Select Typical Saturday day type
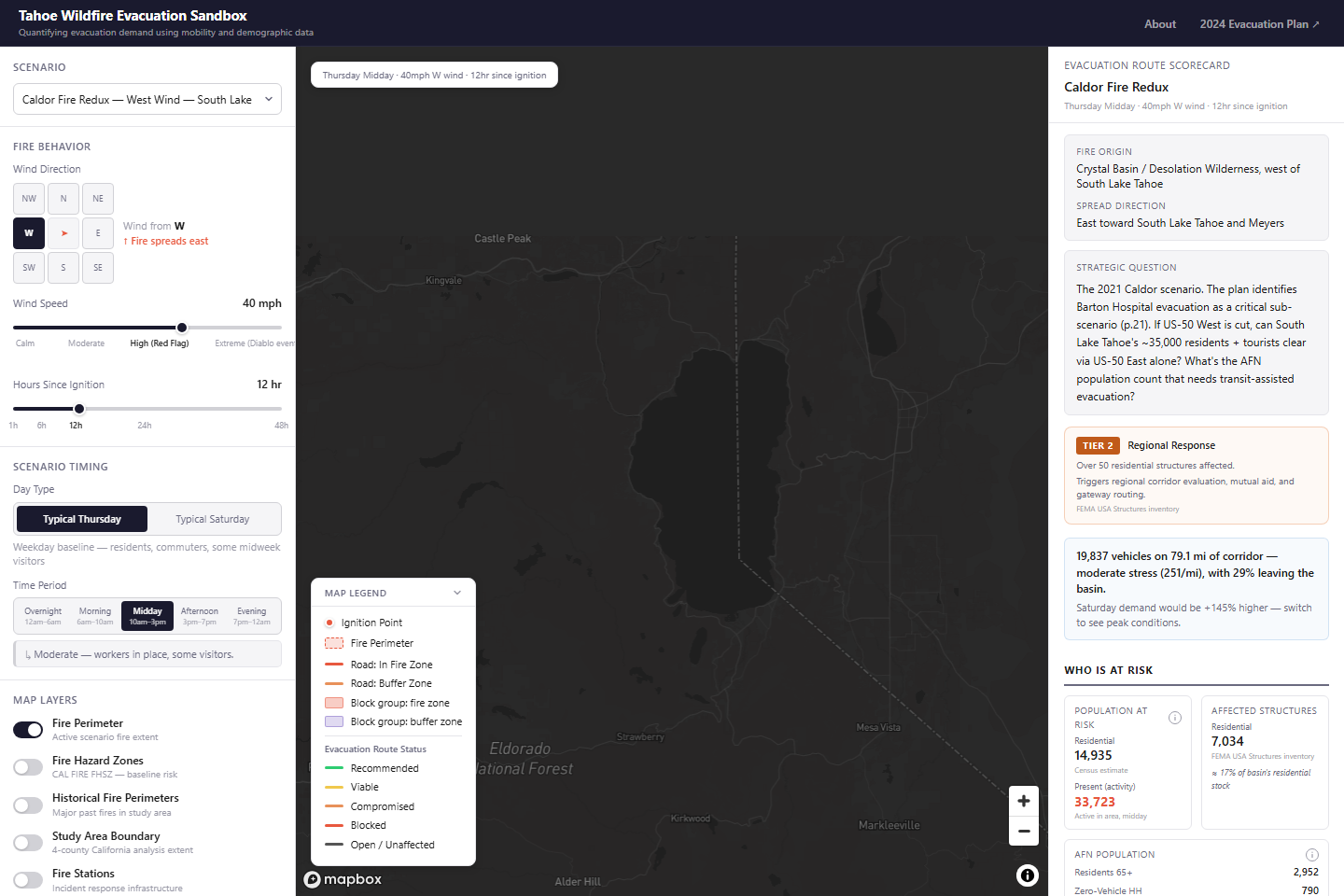 [213, 519]
